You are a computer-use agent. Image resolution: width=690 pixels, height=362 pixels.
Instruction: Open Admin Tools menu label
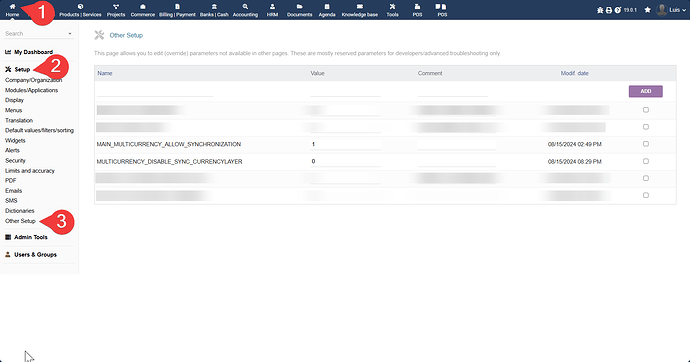click(31, 237)
